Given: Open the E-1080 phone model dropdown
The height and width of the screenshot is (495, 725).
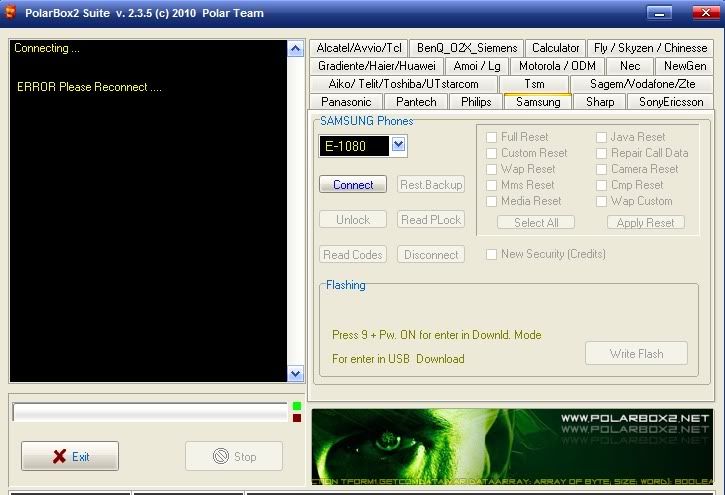Looking at the screenshot, I should [x=399, y=145].
